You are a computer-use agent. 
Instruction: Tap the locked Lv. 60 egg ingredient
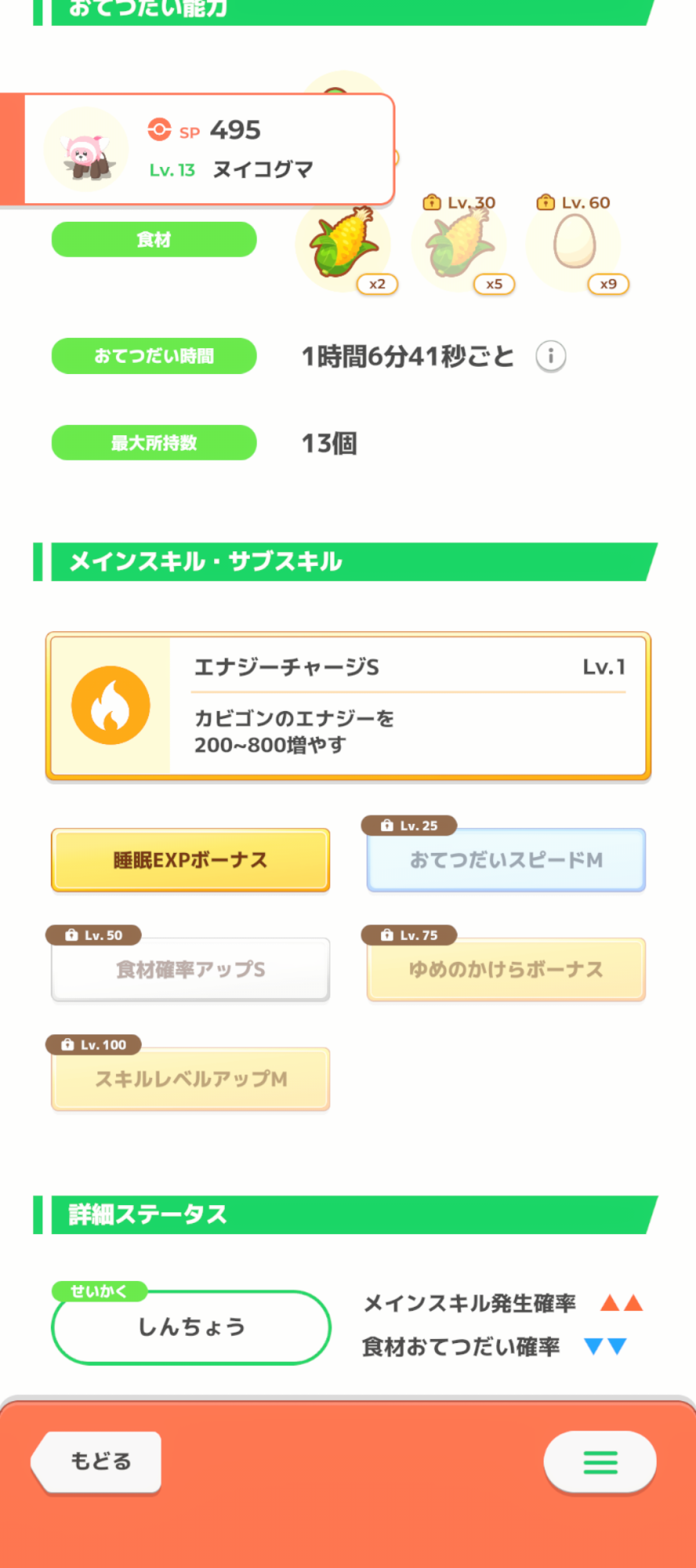point(575,245)
